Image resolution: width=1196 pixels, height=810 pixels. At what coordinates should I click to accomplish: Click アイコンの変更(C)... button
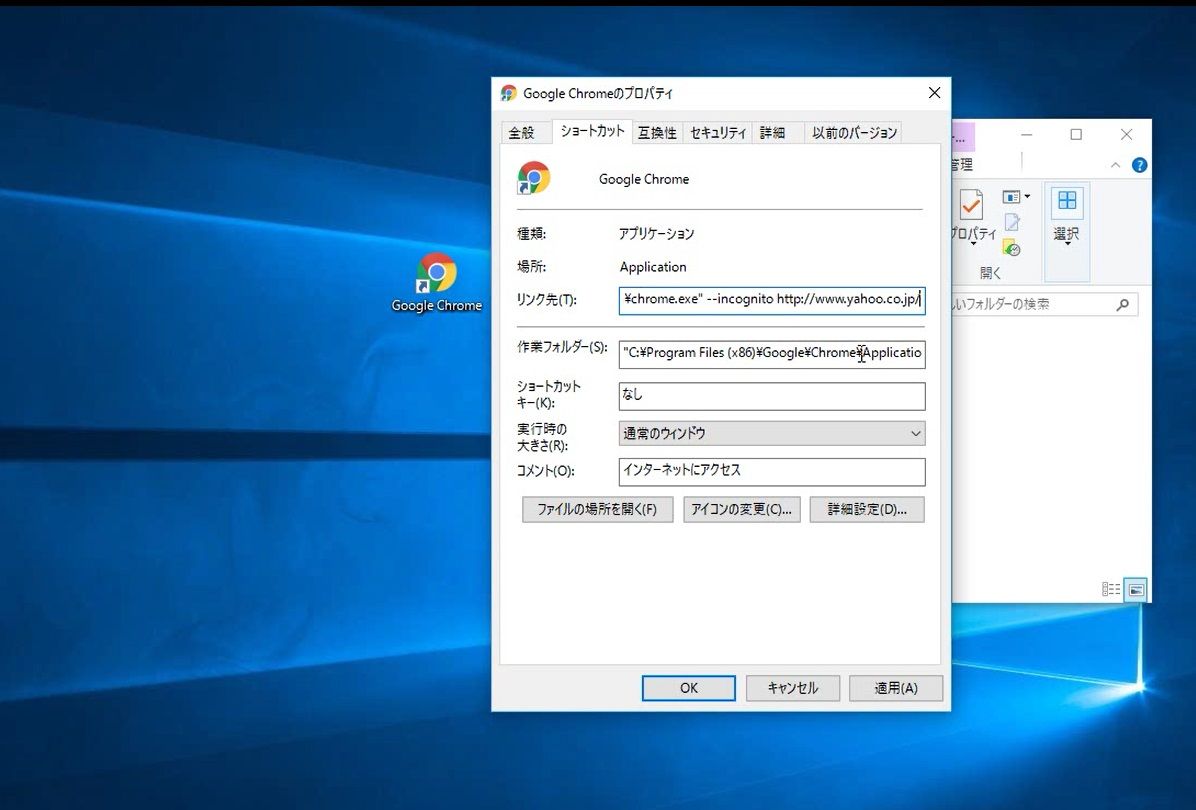point(741,509)
